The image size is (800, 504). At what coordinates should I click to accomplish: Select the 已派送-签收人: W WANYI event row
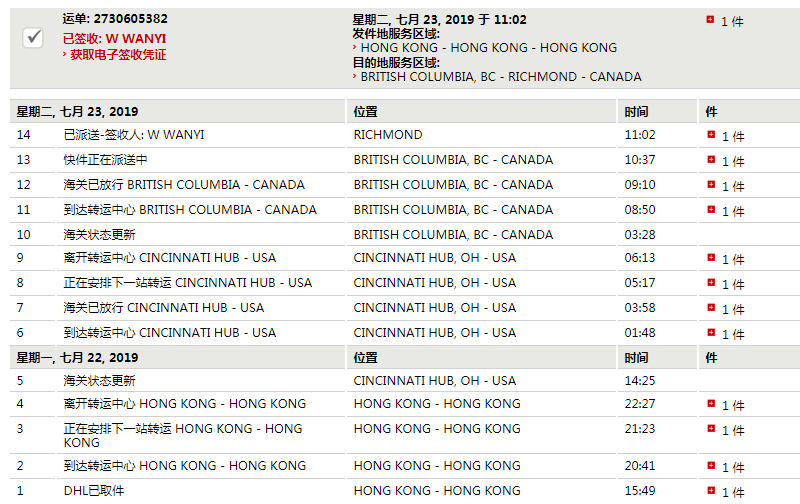134,135
